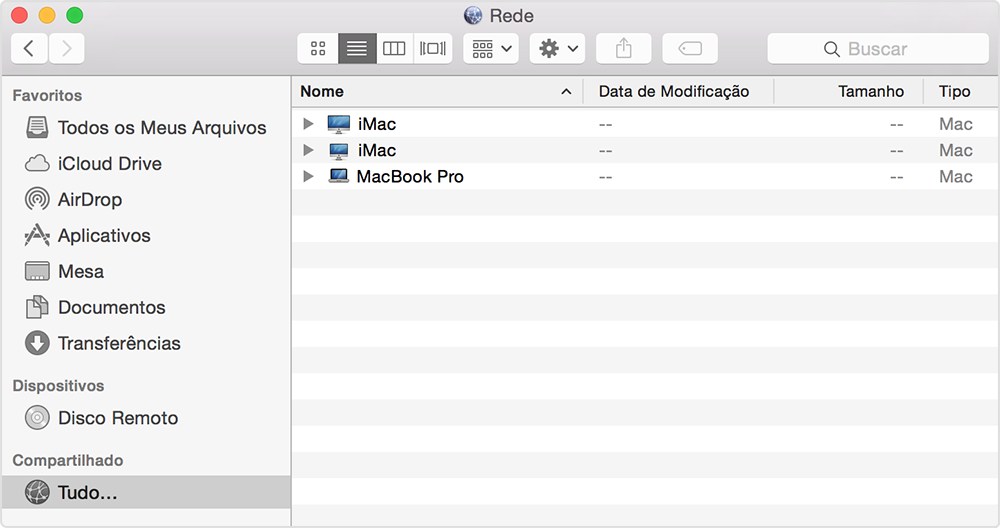
Task: Switch to icon view in toolbar
Action: [318, 48]
